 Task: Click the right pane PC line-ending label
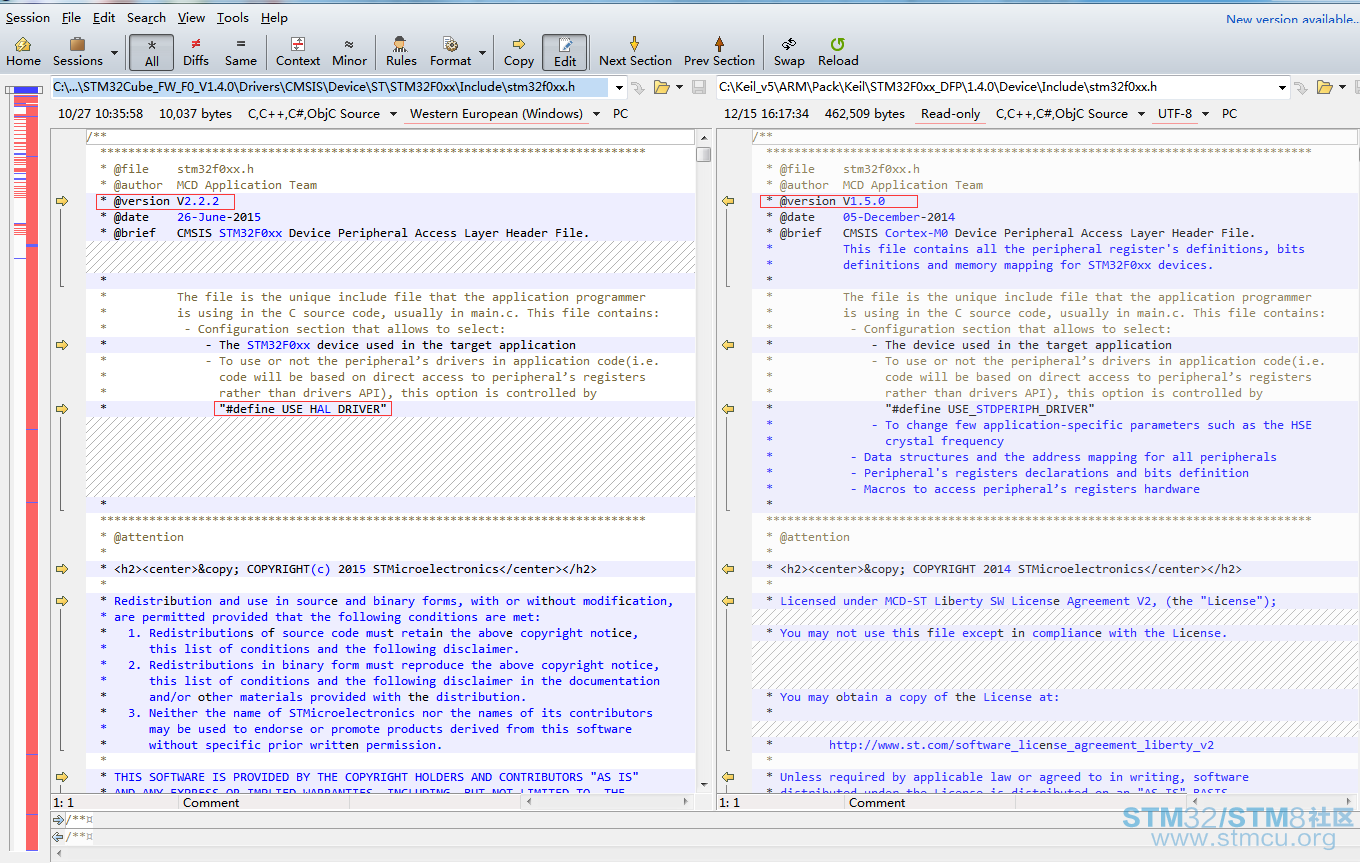1229,114
